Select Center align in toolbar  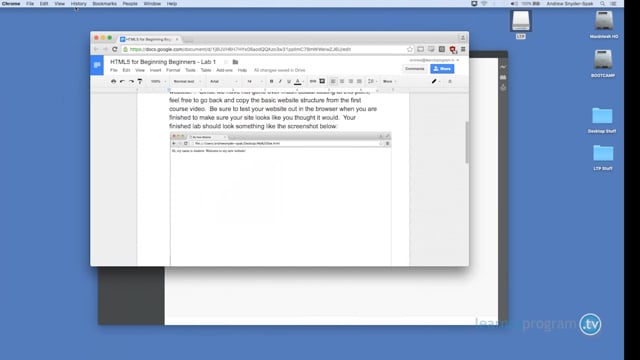pyautogui.click(x=342, y=82)
